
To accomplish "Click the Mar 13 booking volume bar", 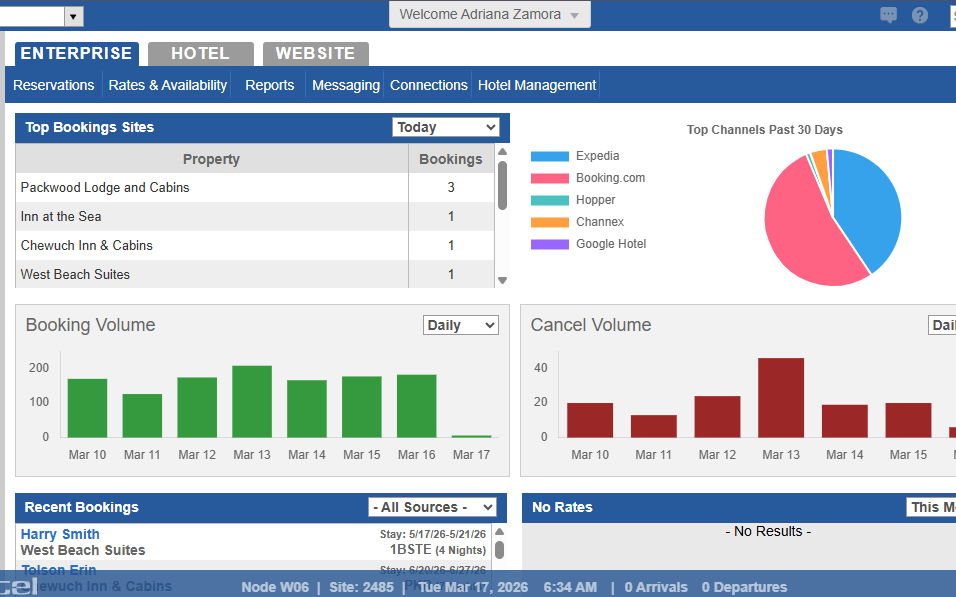I will tap(252, 401).
